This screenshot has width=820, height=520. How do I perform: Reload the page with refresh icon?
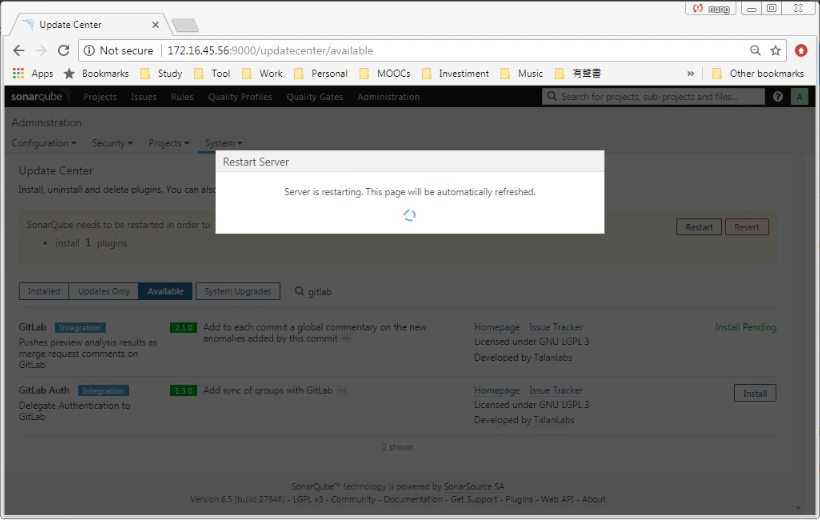(x=63, y=51)
